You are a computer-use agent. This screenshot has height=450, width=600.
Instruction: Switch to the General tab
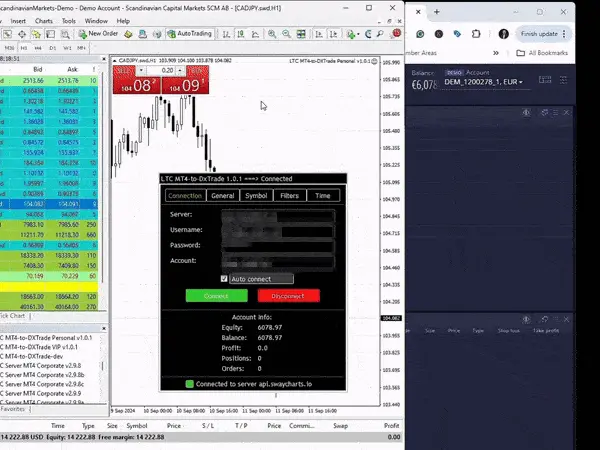point(223,196)
